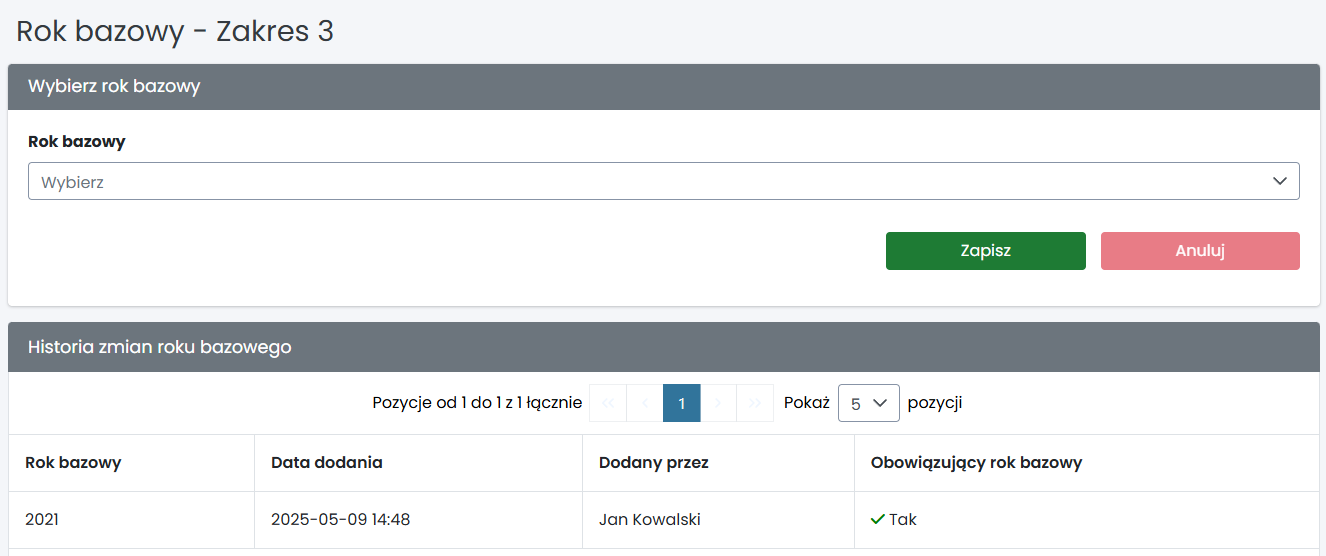Click the green checkmark beside Tak
Image resolution: width=1326 pixels, height=556 pixels.
coord(877,520)
